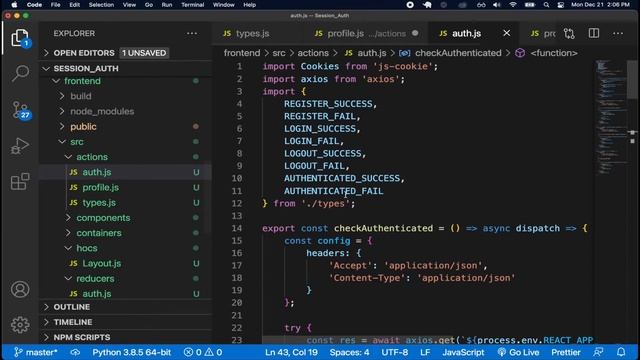
Task: Open the File menu
Action: [56, 5]
